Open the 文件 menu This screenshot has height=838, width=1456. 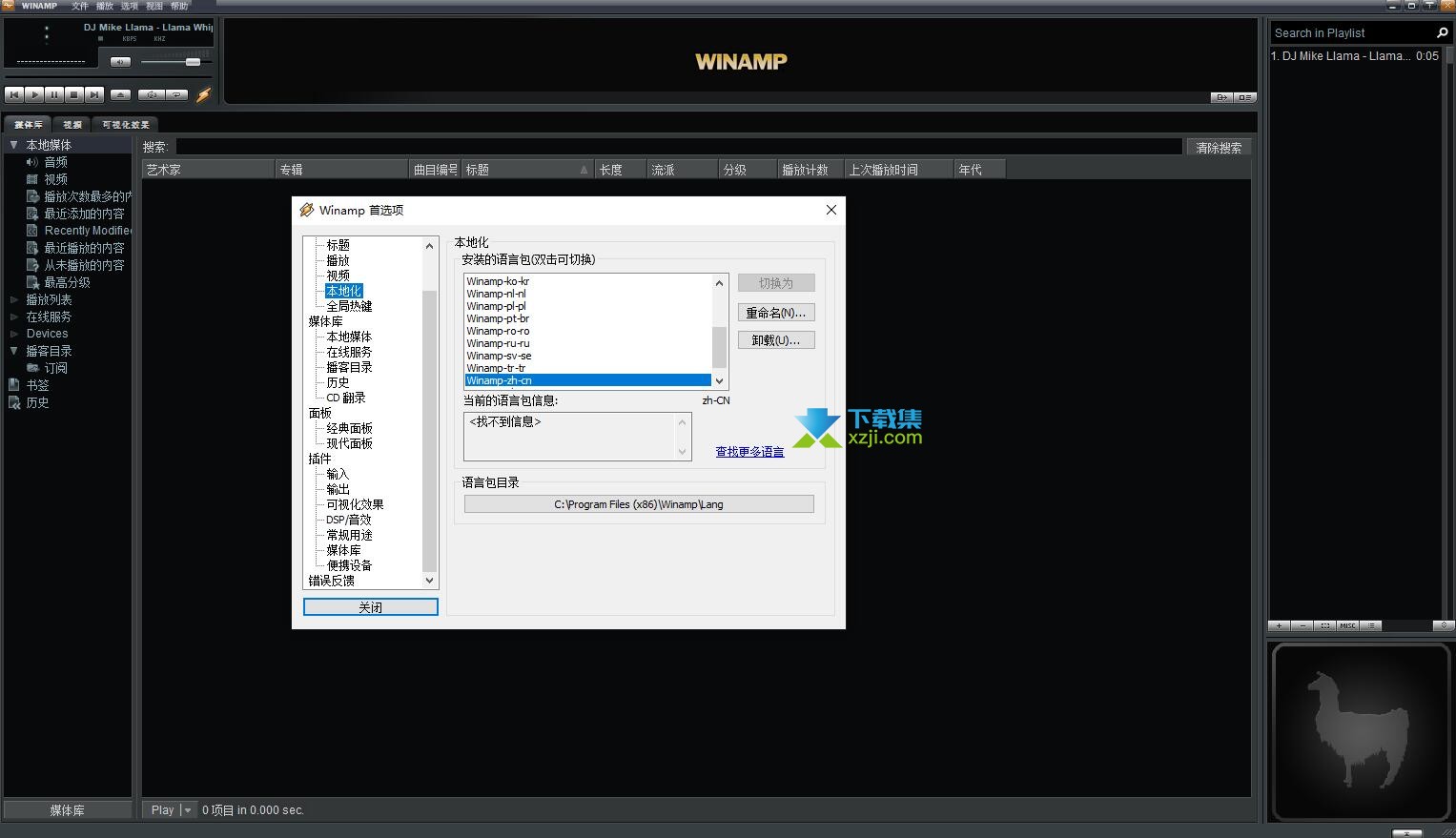(x=80, y=6)
